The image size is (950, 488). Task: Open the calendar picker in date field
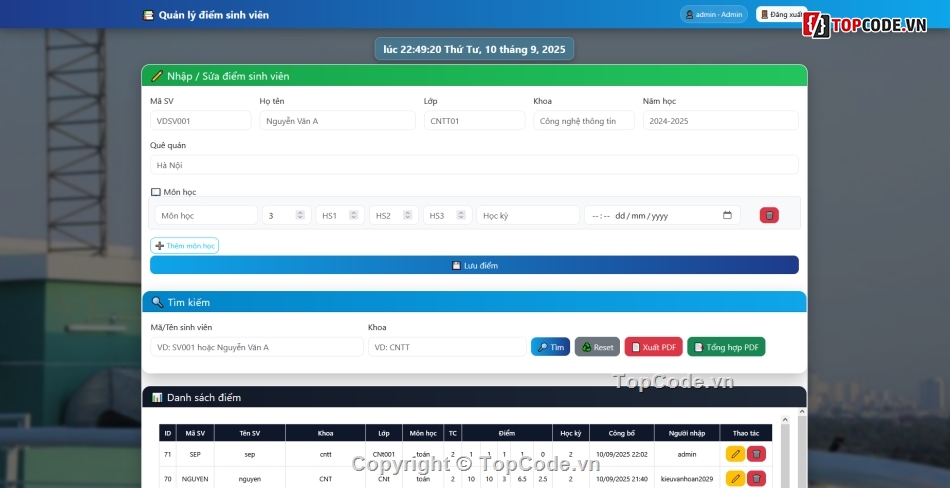pos(727,215)
